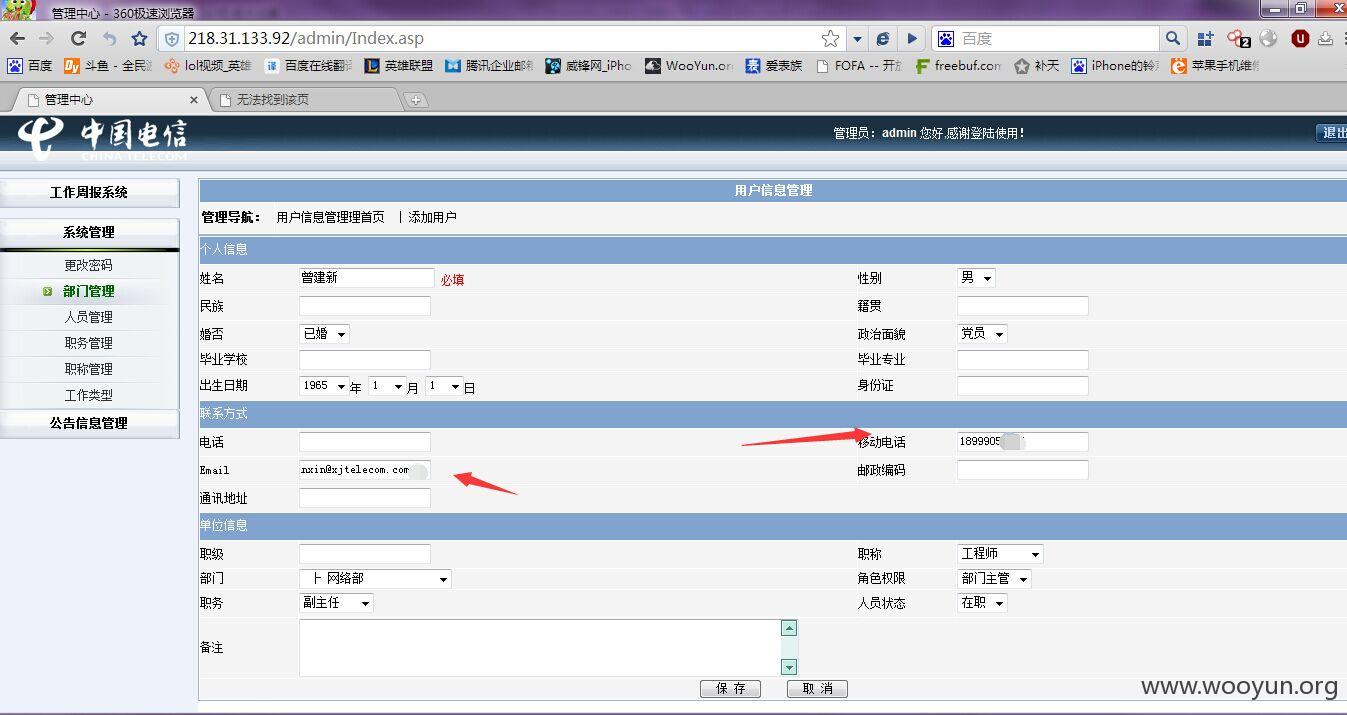Open the freebuf bookmark
The width and height of the screenshot is (1347, 715).
point(958,65)
